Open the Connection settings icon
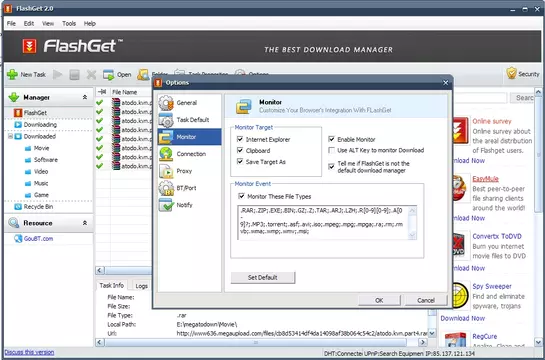Screen dimensions: 545x360 (x=166, y=154)
